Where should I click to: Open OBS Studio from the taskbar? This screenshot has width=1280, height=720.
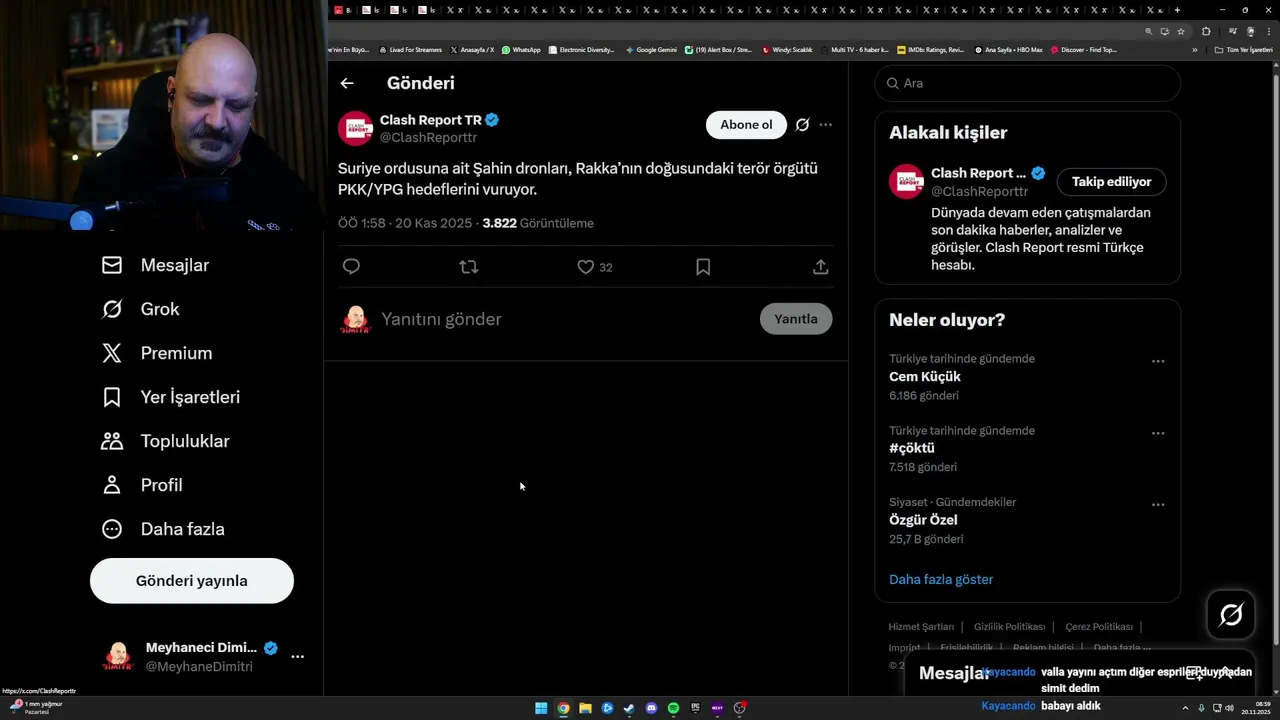point(740,708)
